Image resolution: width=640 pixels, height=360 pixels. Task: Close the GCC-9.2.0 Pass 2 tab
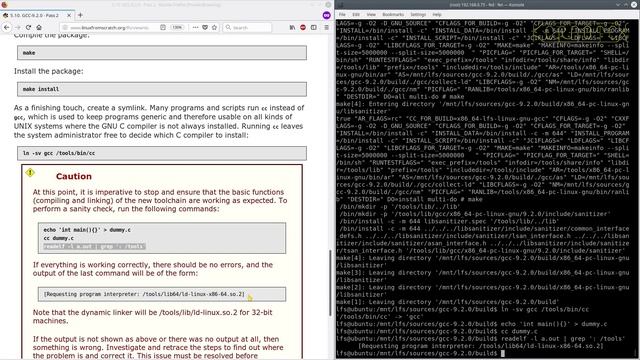(69, 15)
